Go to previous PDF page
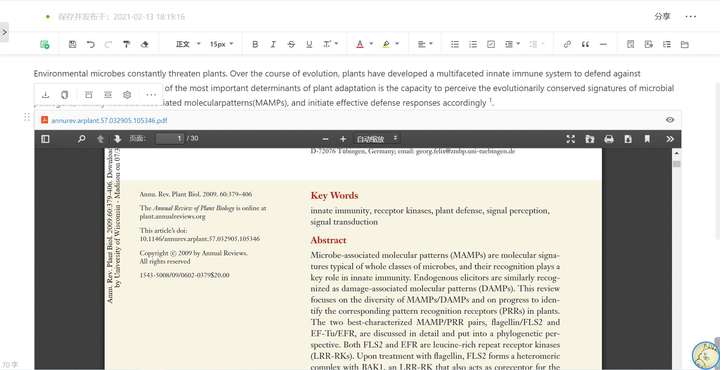Image resolution: width=720 pixels, height=370 pixels. pyautogui.click(x=100, y=139)
